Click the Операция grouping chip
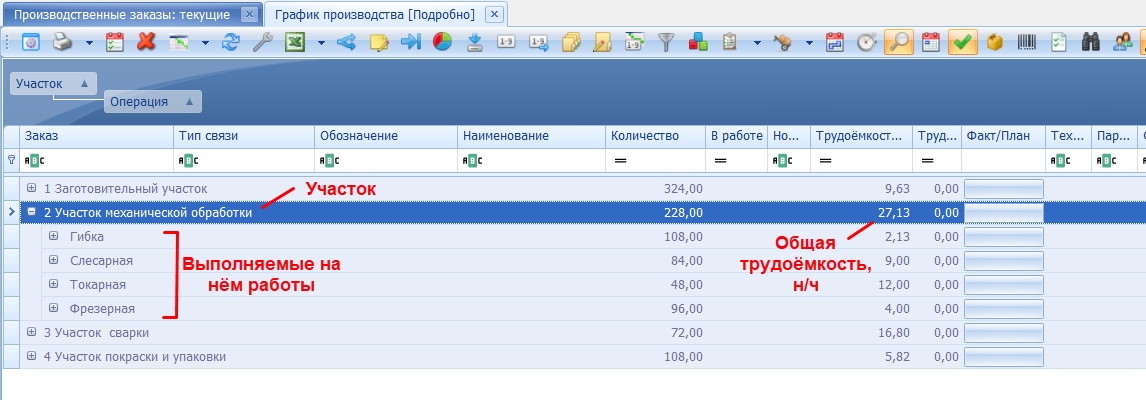The width and height of the screenshot is (1146, 400). pyautogui.click(x=153, y=102)
